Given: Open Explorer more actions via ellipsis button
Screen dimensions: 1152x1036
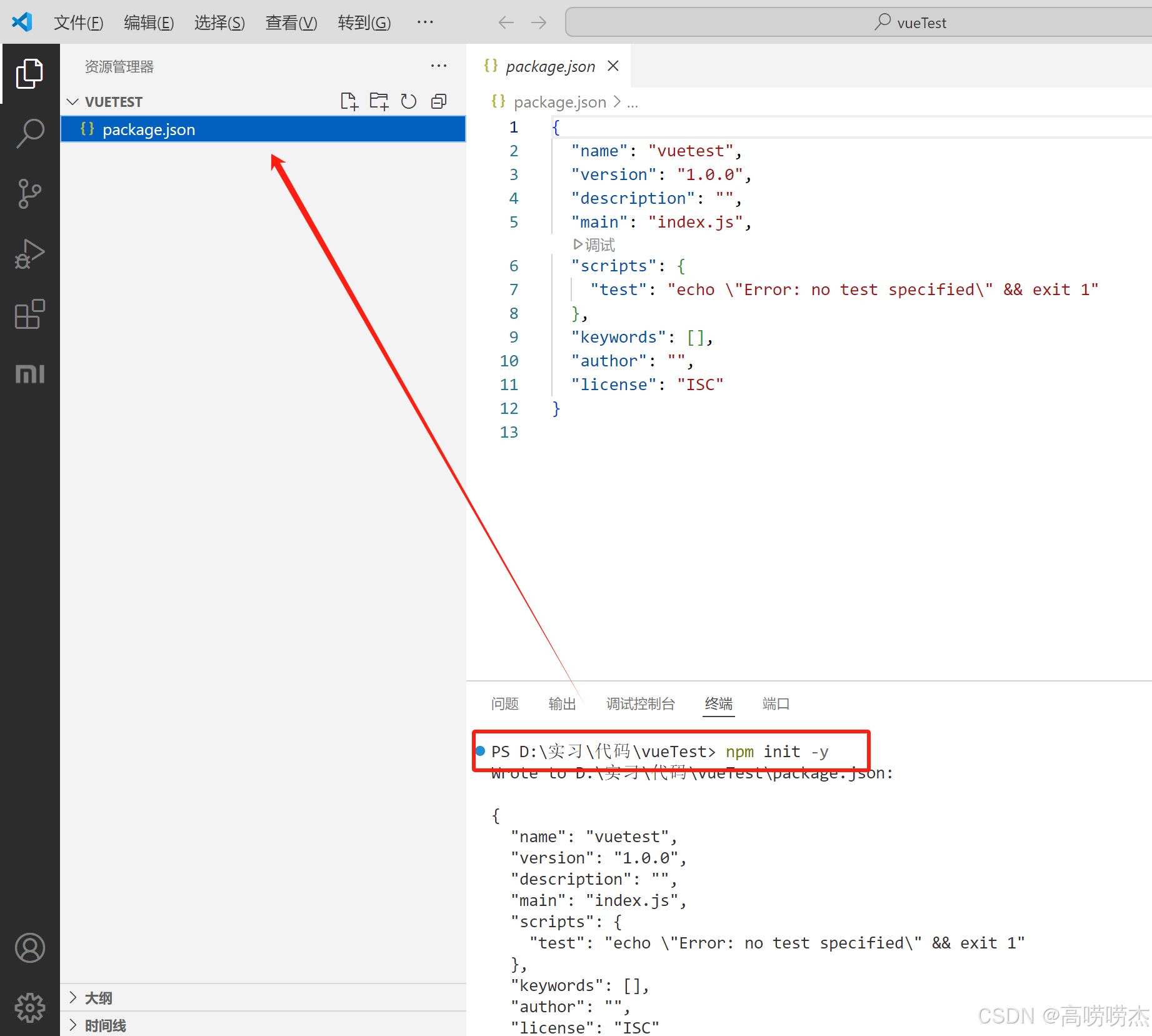Looking at the screenshot, I should tap(438, 66).
